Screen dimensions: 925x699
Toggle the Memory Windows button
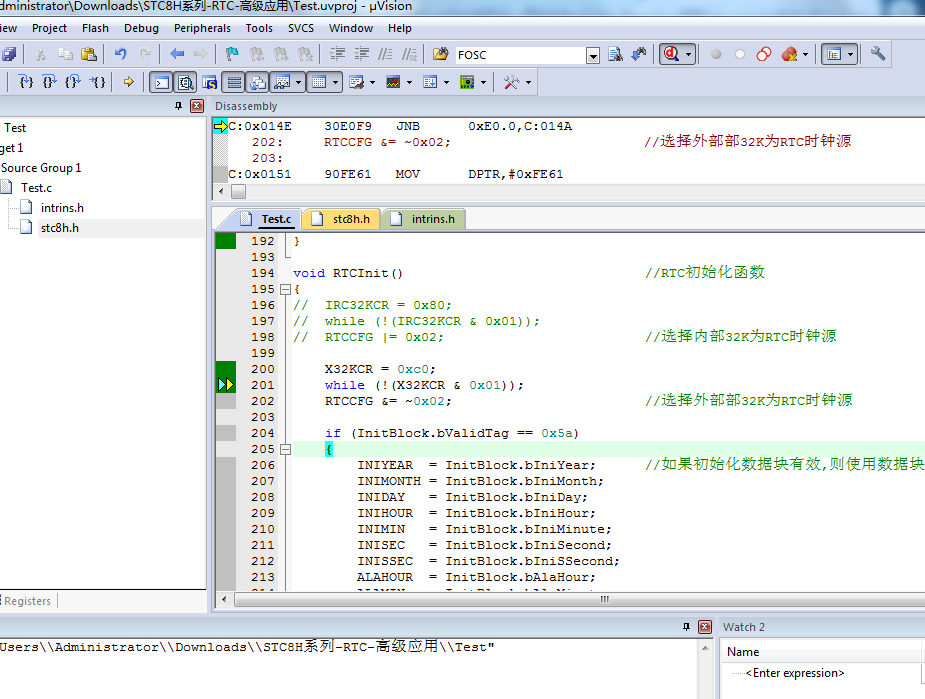319,83
